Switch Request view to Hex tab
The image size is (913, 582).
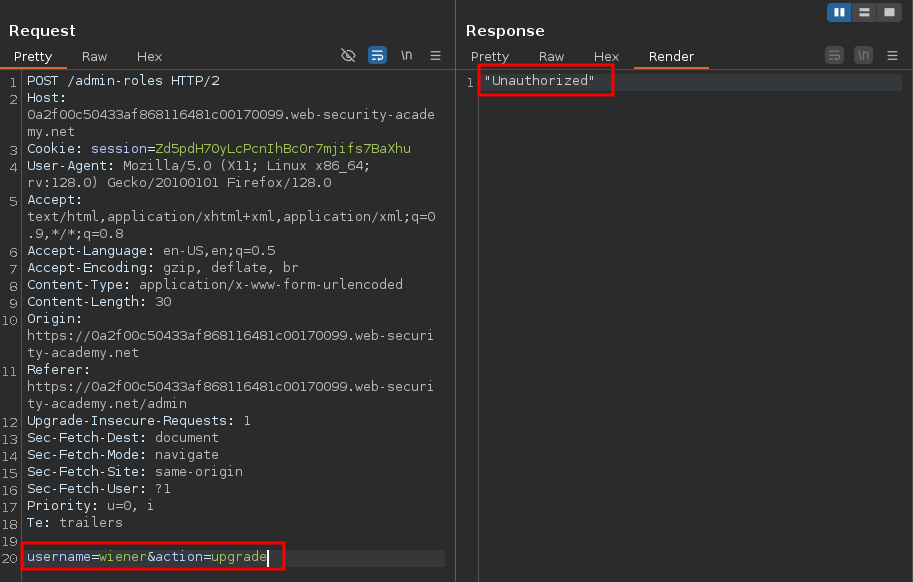click(x=149, y=57)
